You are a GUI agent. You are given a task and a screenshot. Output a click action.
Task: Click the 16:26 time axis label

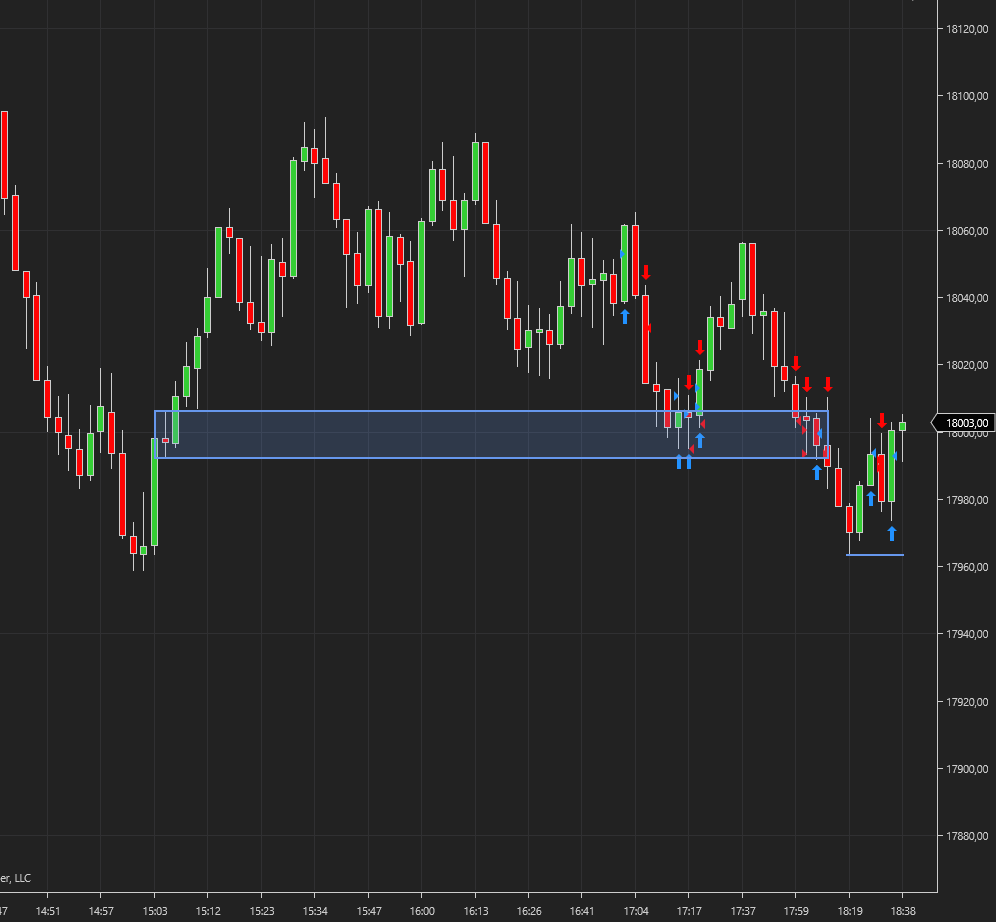tap(529, 911)
